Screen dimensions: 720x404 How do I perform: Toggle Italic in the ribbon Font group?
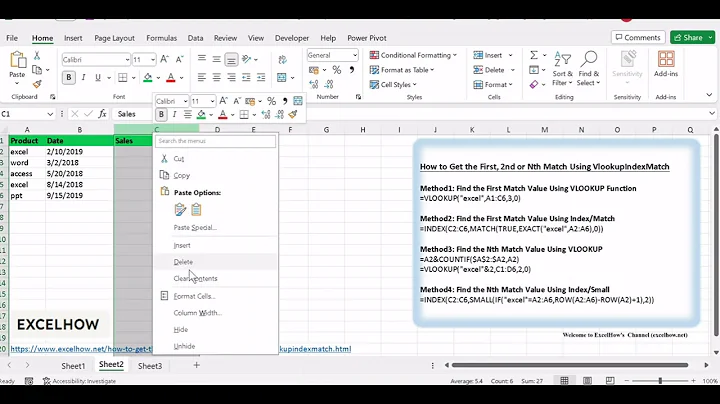tap(83, 78)
